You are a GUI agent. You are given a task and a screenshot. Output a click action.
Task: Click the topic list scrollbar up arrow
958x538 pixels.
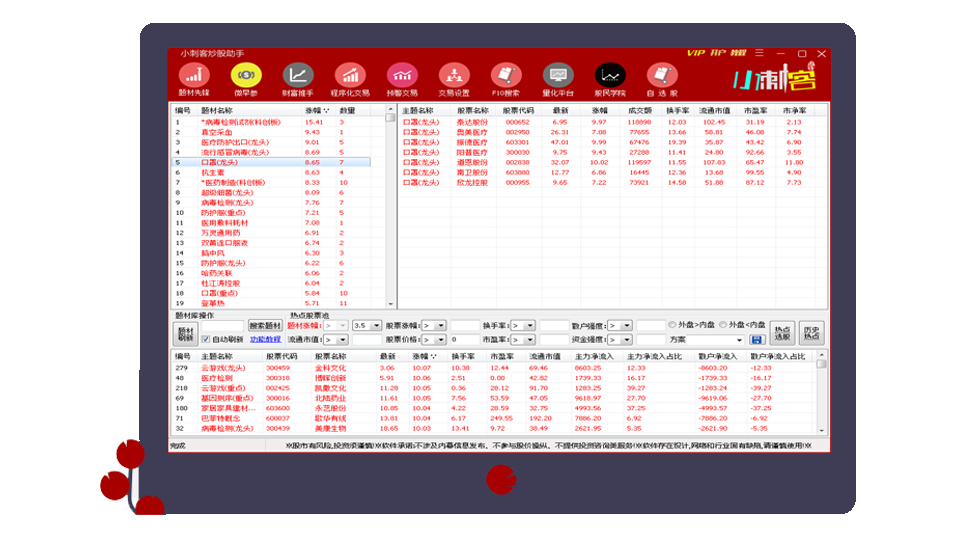click(x=390, y=109)
